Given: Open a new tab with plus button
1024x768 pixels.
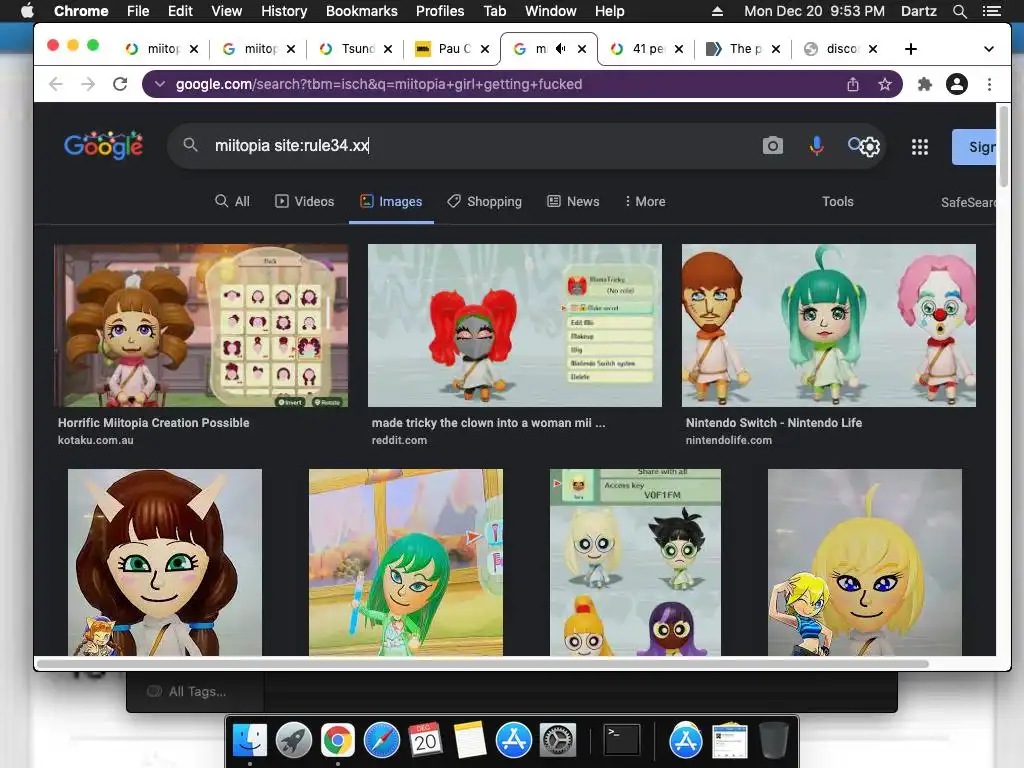Looking at the screenshot, I should (x=910, y=49).
